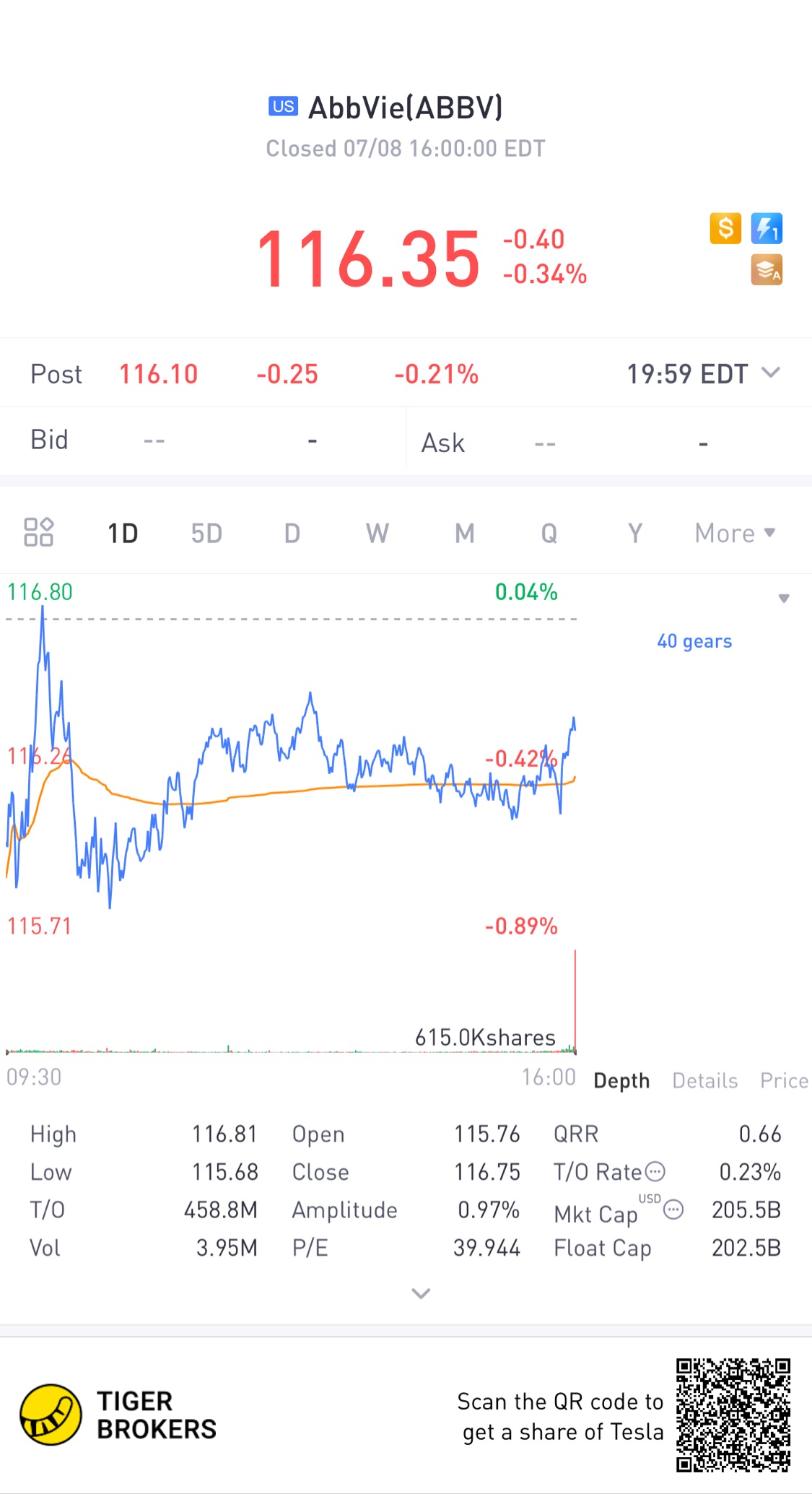Image resolution: width=812 pixels, height=1494 pixels.
Task: Tap the Tesla share QR code
Action: point(733,1415)
